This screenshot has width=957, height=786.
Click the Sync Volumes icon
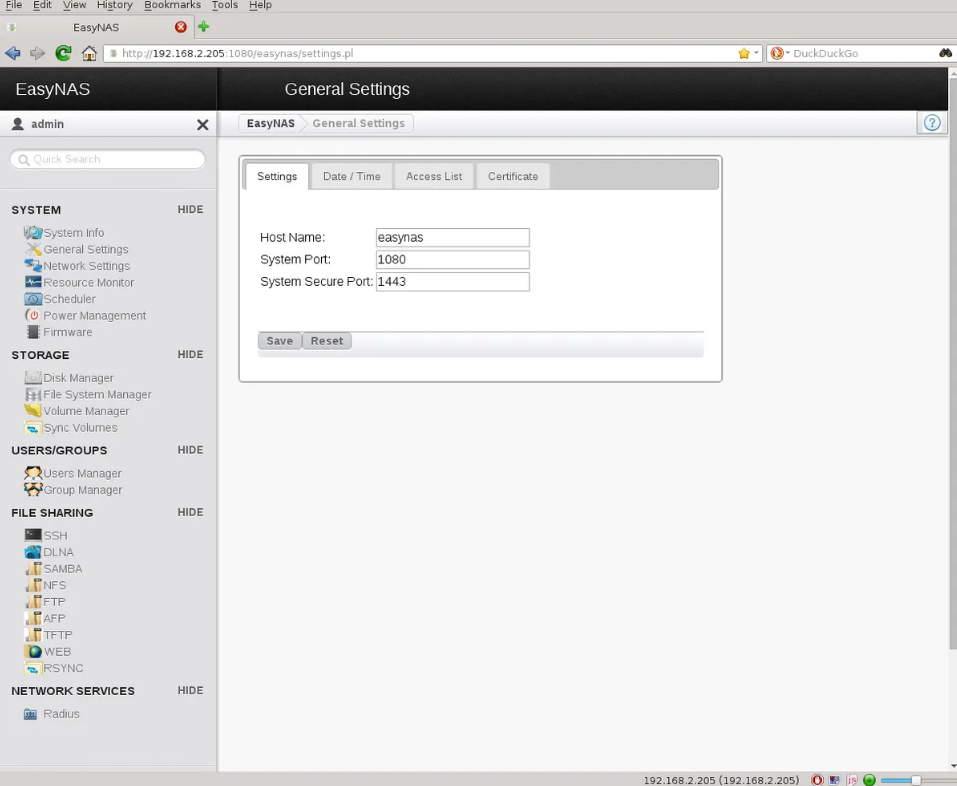(33, 428)
